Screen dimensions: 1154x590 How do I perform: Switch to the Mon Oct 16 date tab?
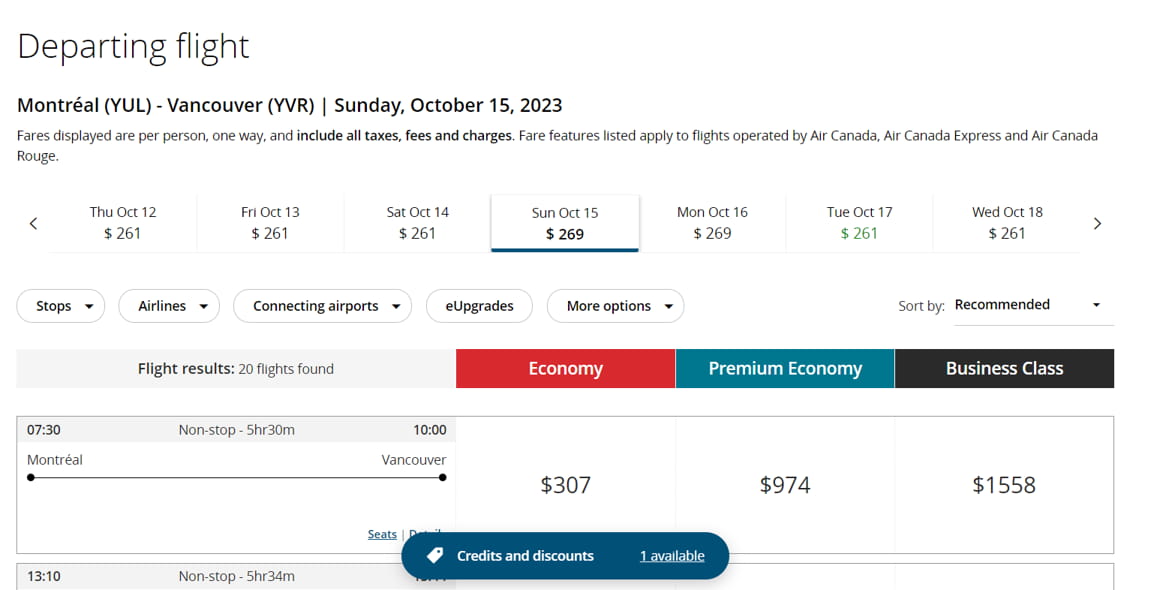pos(712,223)
